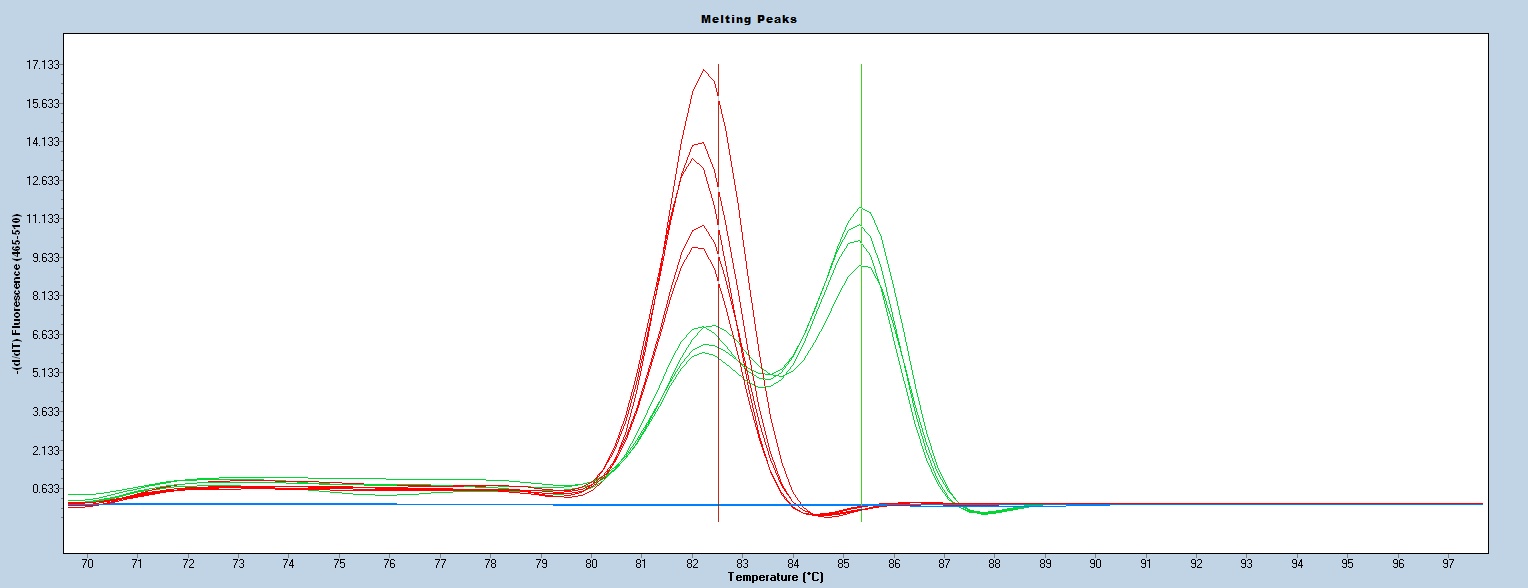Click the 97 tick on temperature axis
Screen dimensions: 1528x588
[1448, 564]
